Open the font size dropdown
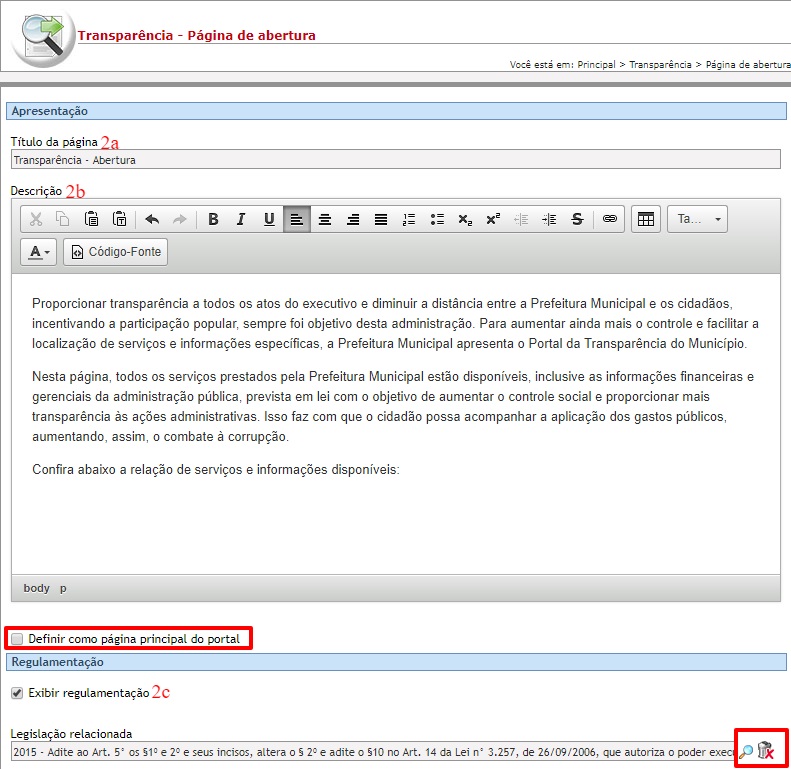 pos(697,219)
